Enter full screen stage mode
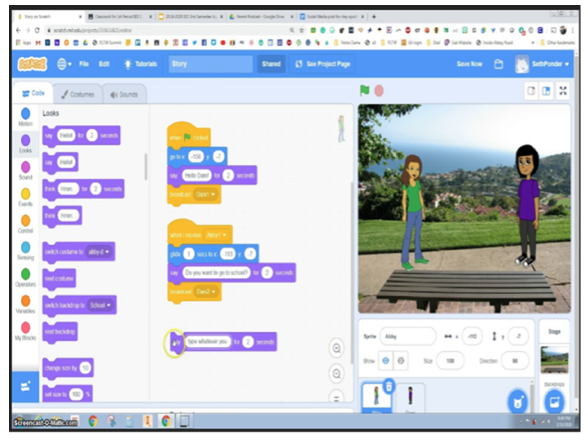Image resolution: width=588 pixels, height=444 pixels. coord(563,91)
